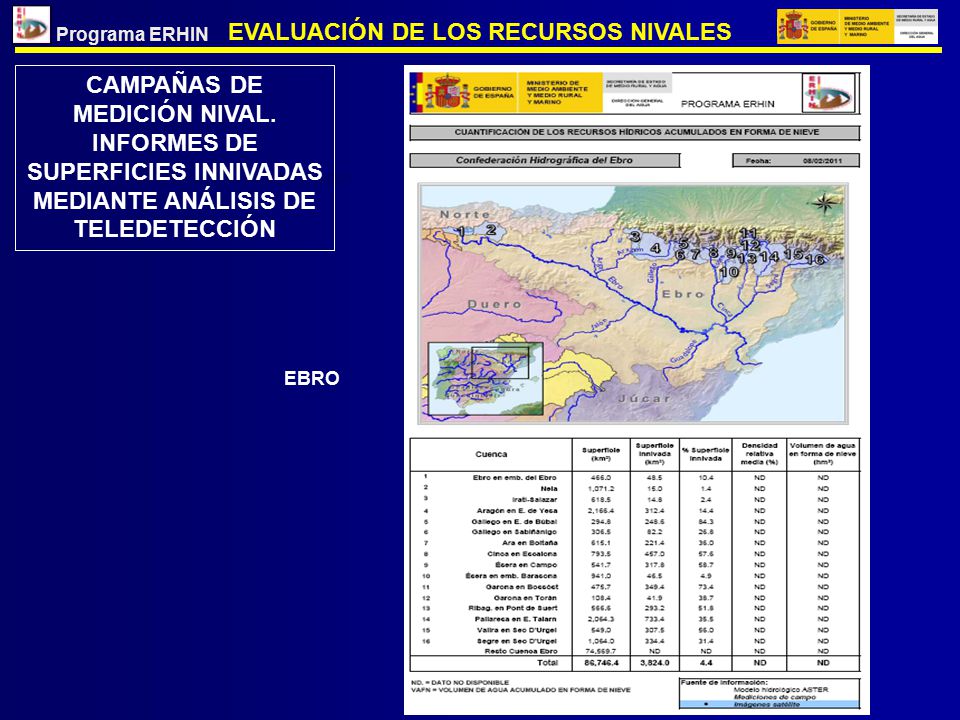Screen dimensions: 960x720
Task: Click the 'Aragón en E. de Yesa' row name
Action: click(517, 511)
